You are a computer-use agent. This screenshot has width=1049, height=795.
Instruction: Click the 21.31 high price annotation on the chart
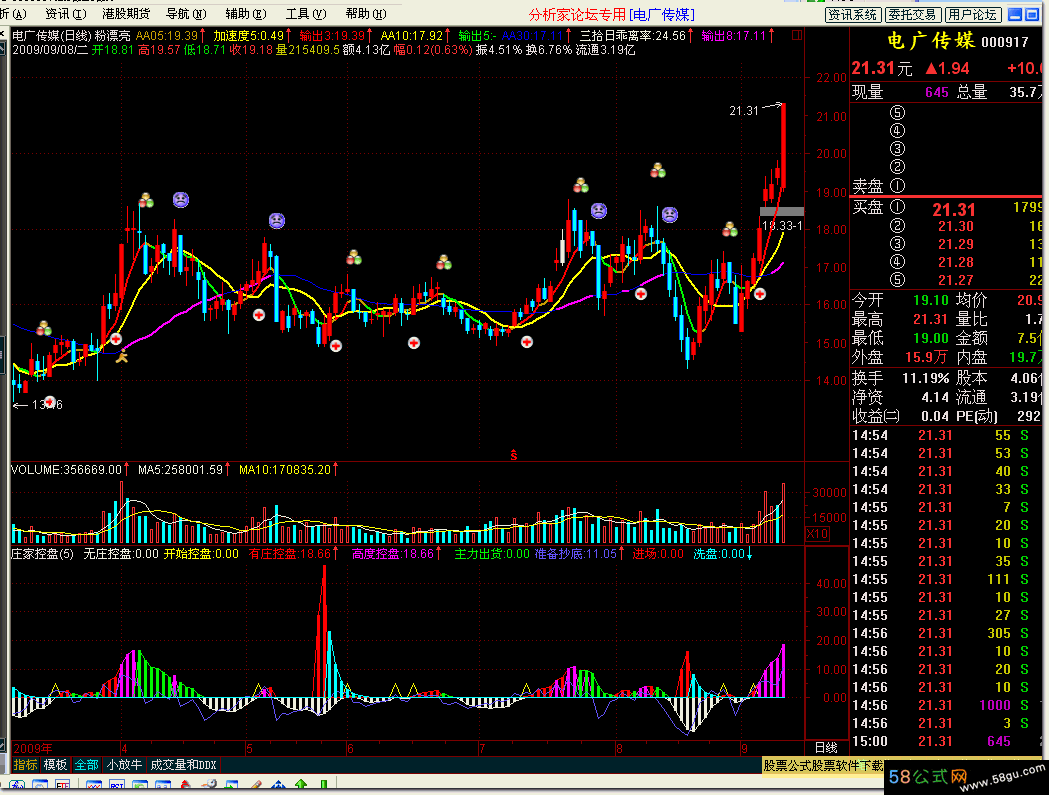(x=744, y=110)
